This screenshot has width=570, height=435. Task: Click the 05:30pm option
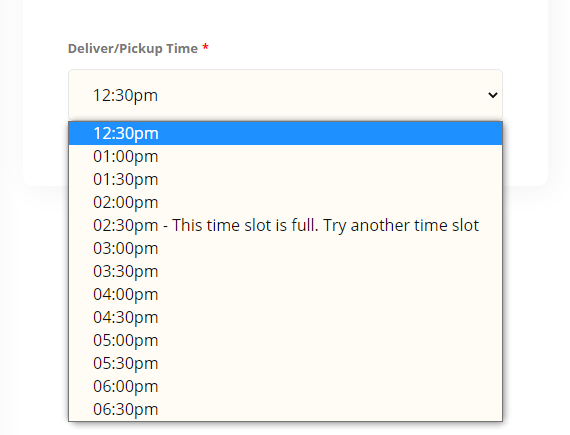point(285,363)
